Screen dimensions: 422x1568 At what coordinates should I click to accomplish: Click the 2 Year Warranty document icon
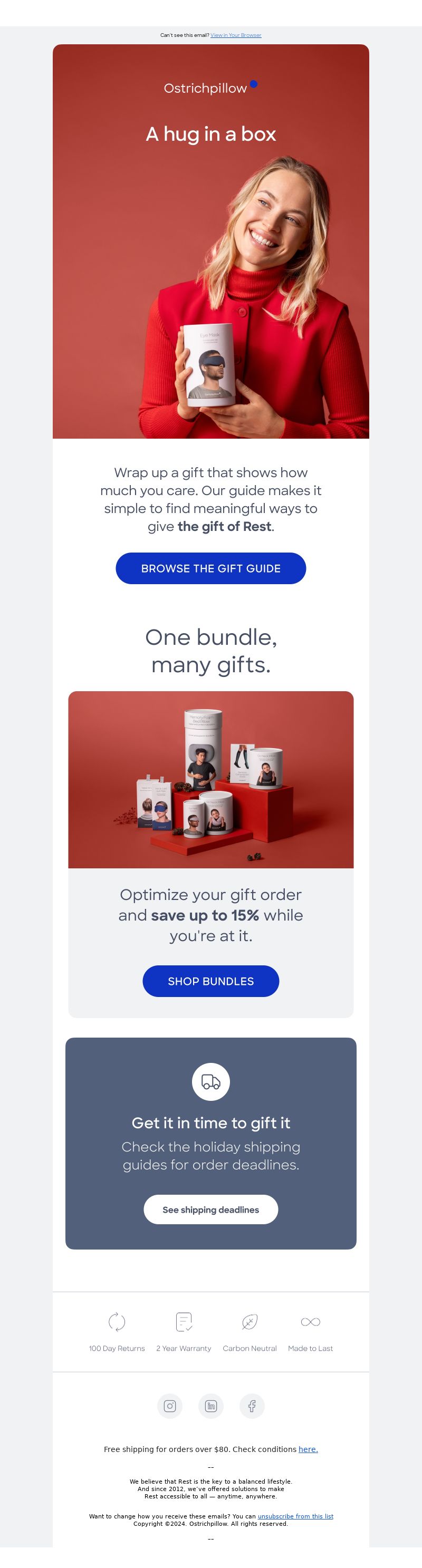[184, 1321]
